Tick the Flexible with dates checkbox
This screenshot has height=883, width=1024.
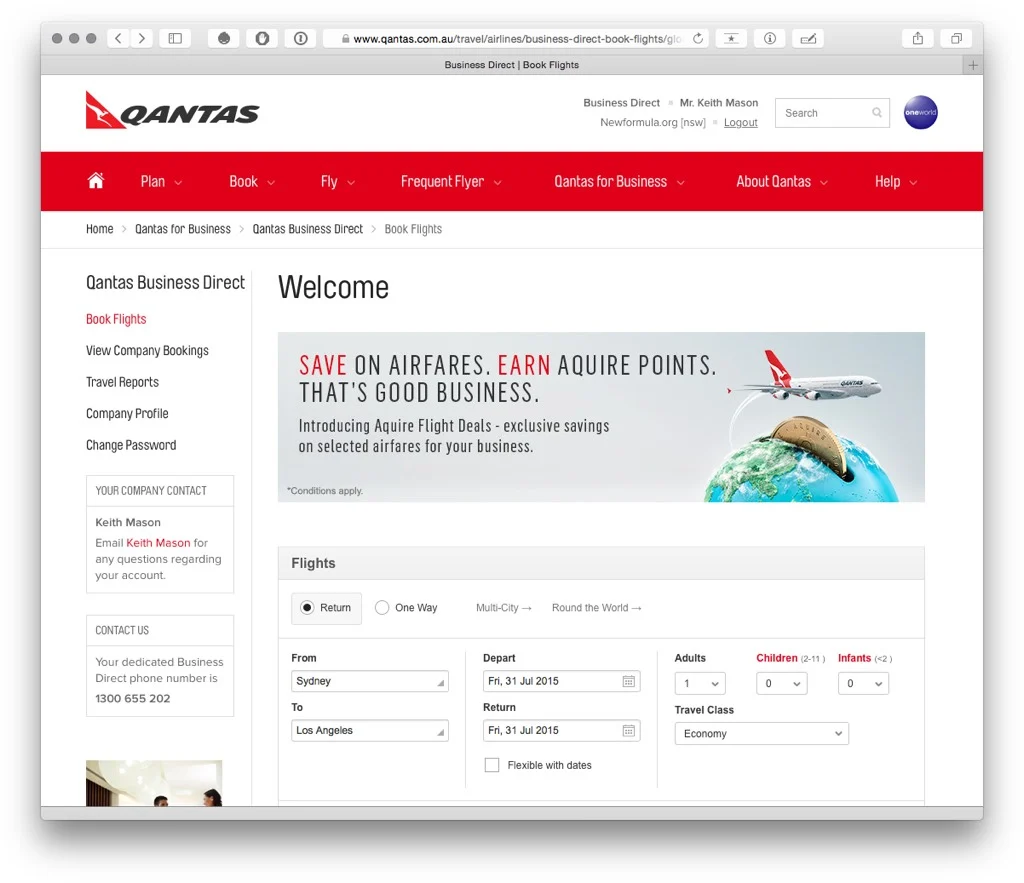[x=492, y=765]
